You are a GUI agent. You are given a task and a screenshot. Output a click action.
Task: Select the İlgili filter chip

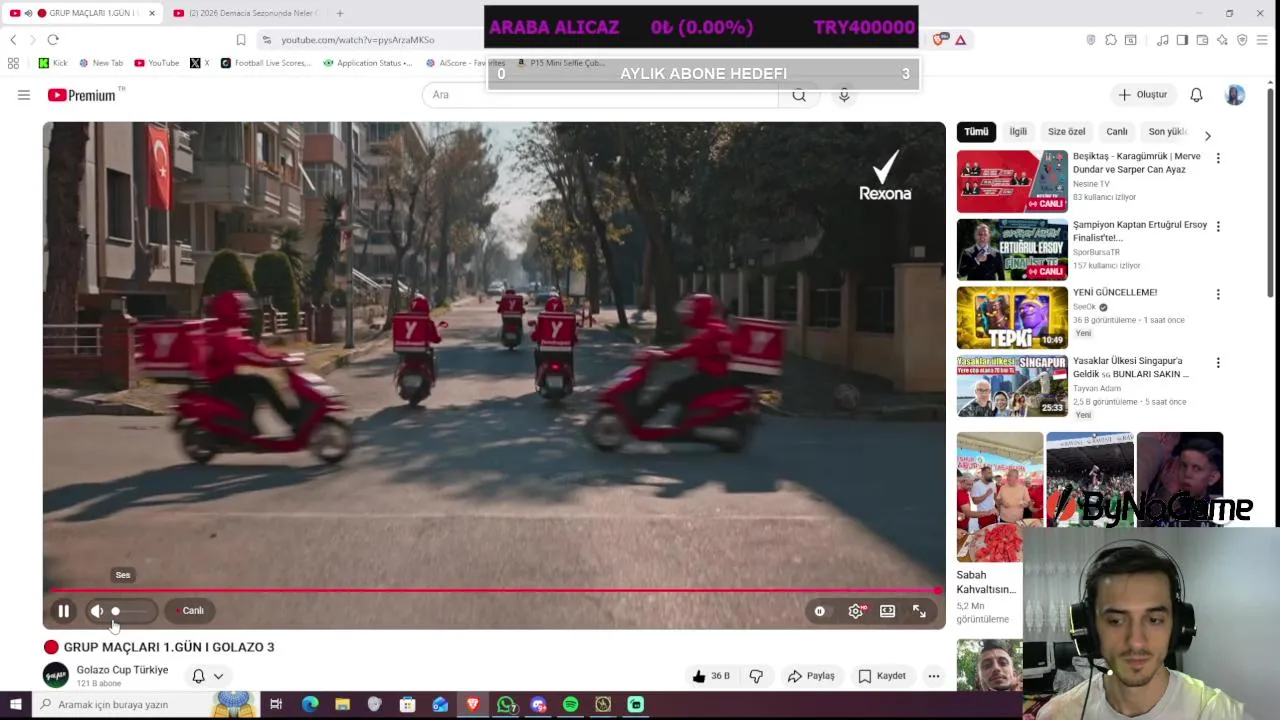pos(1018,132)
